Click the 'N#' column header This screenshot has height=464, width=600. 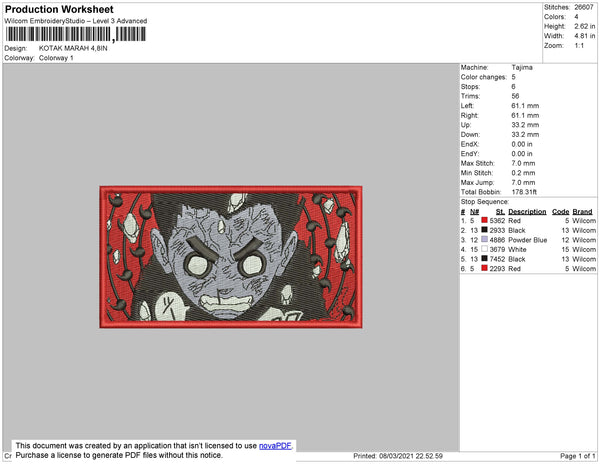click(474, 212)
